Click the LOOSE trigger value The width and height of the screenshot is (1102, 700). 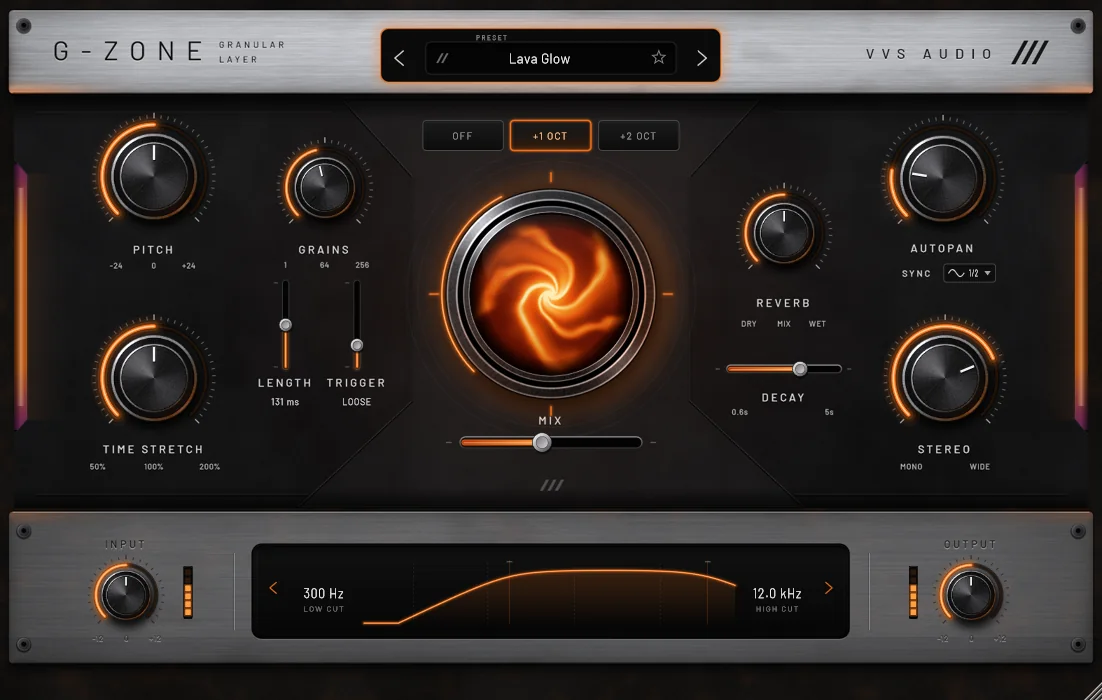356,402
